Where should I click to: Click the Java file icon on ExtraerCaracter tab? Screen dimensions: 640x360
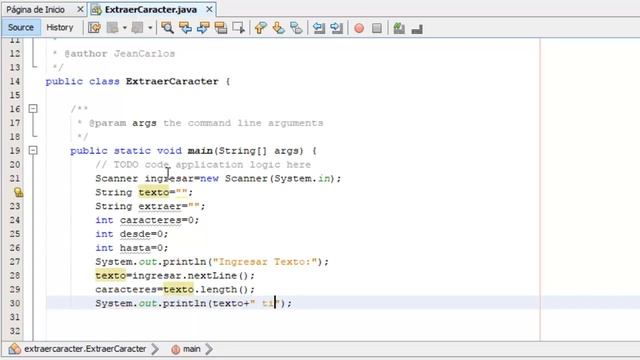tap(96, 10)
